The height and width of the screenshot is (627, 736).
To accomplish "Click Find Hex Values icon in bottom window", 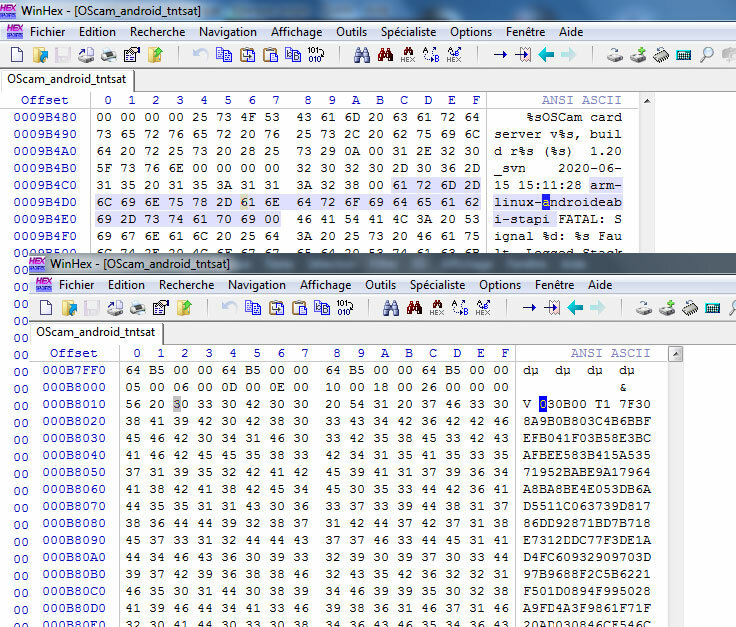I will [437, 308].
